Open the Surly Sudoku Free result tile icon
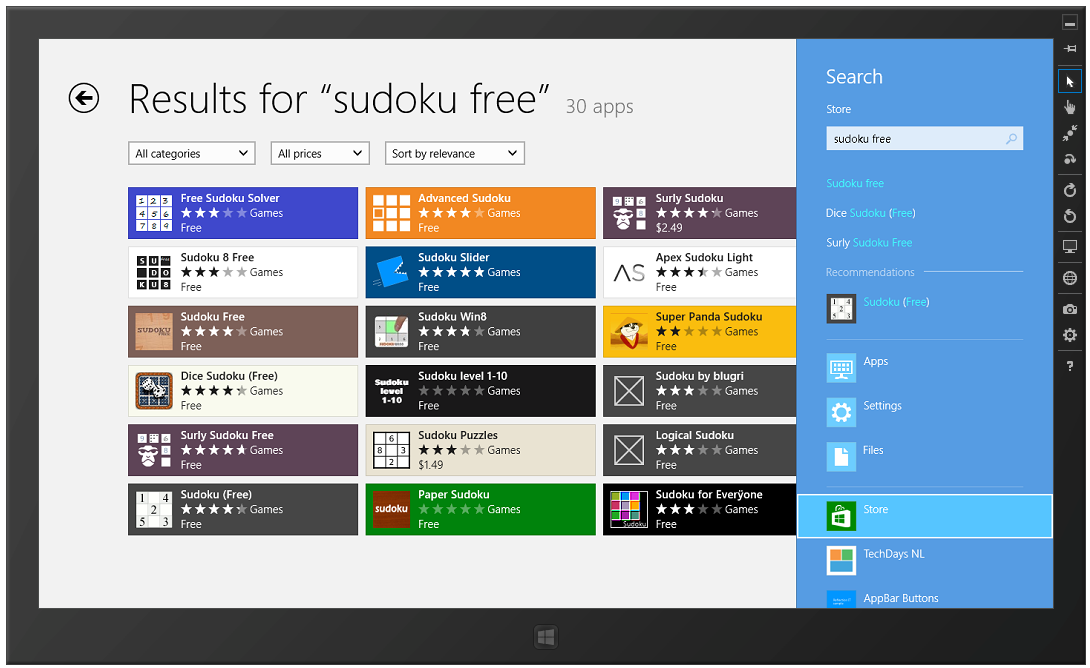 [x=154, y=450]
